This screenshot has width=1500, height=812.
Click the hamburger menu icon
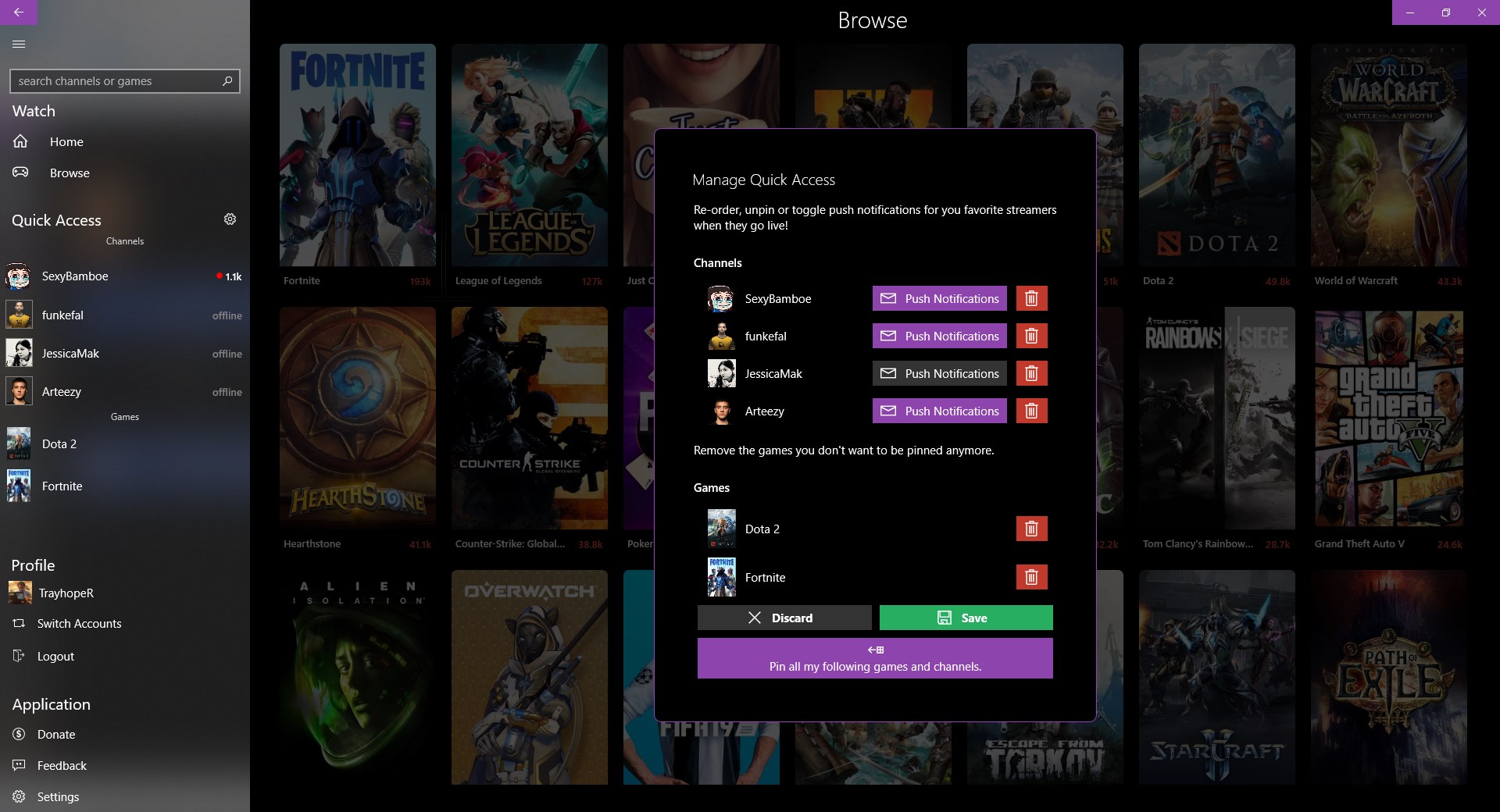pyautogui.click(x=19, y=44)
